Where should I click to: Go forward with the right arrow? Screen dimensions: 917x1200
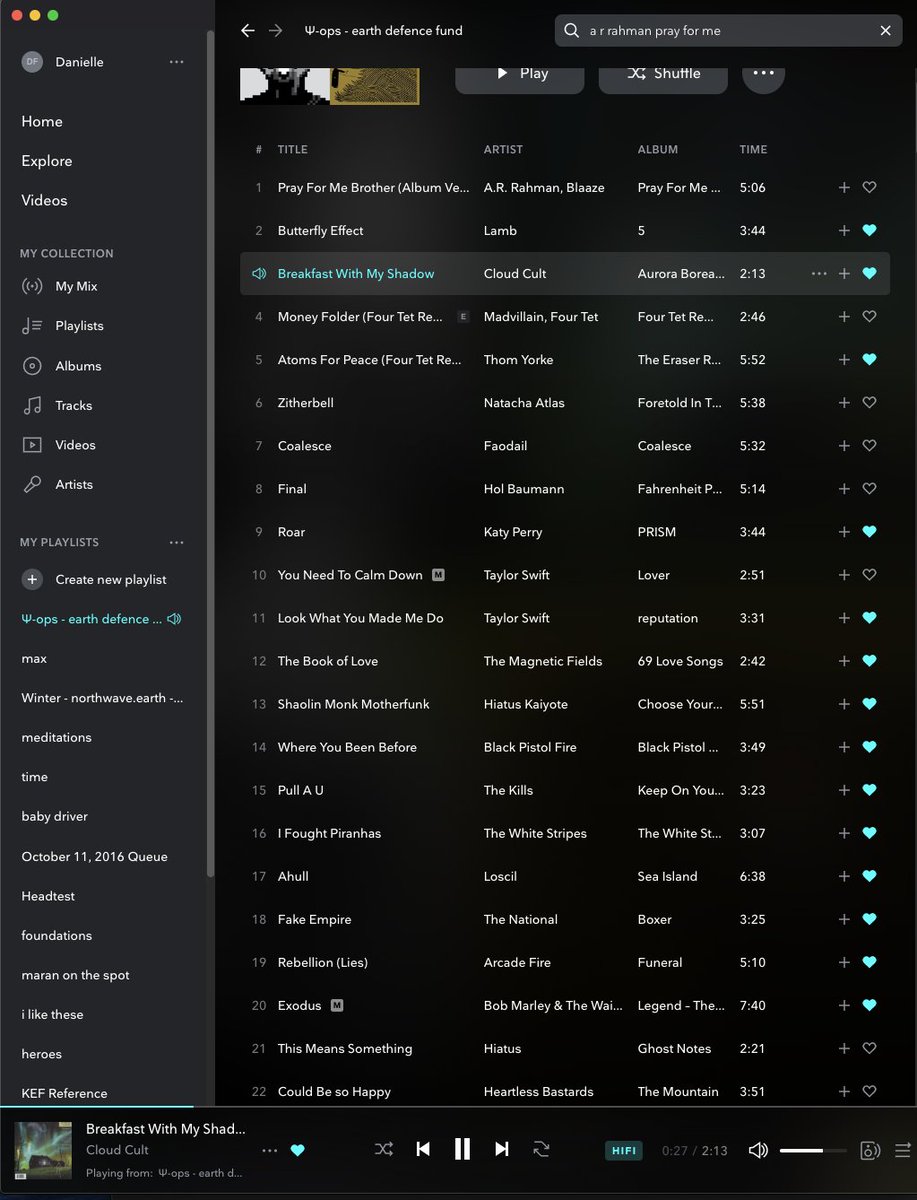[x=275, y=31]
